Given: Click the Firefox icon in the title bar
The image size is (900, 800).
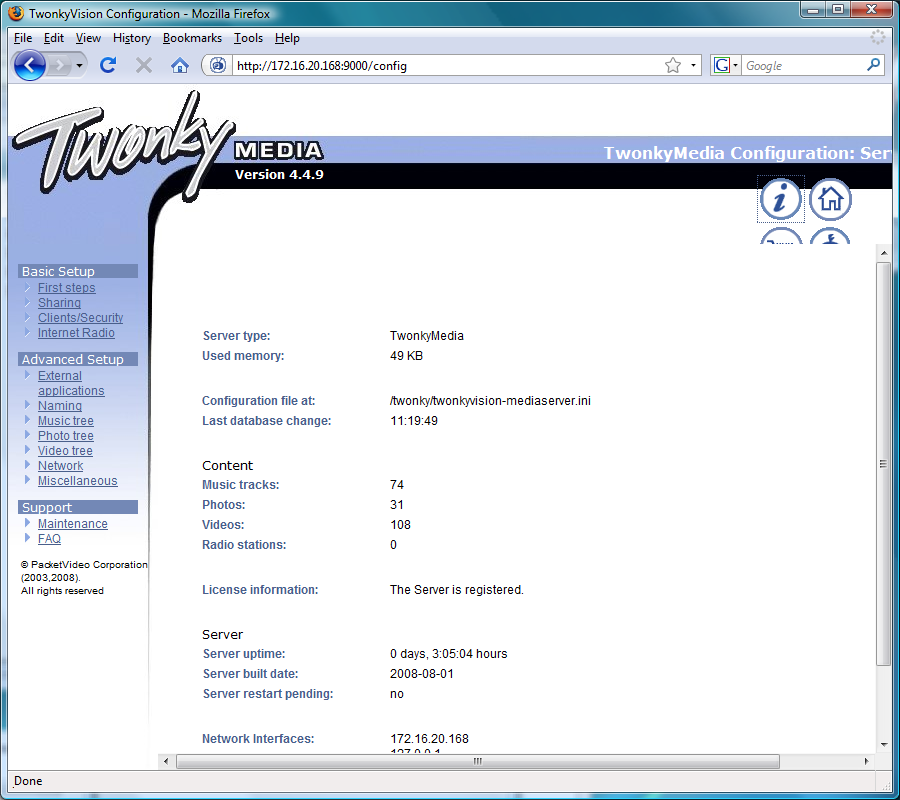Looking at the screenshot, I should coord(16,13).
